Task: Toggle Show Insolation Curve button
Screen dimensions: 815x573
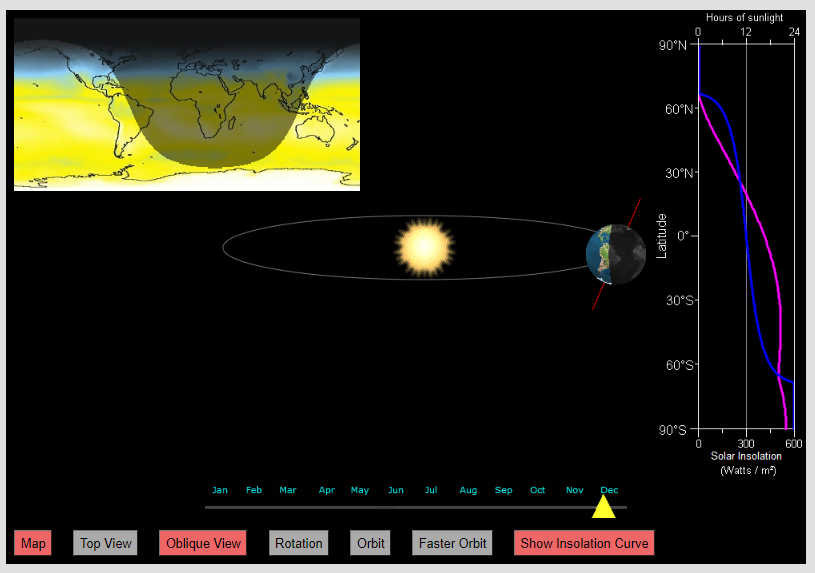Action: click(584, 543)
